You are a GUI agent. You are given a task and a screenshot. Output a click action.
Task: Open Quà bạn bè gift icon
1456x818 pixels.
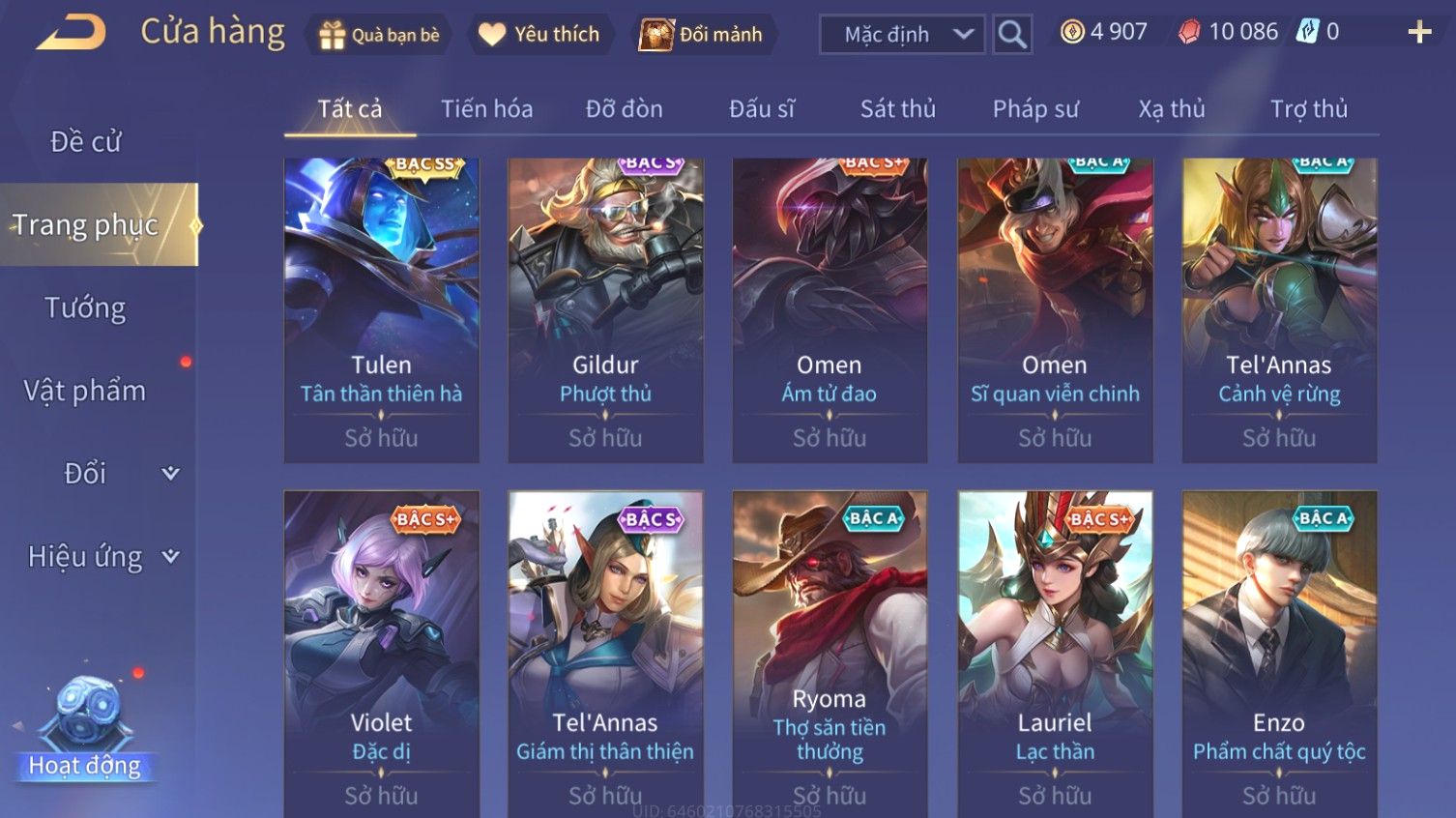332,35
